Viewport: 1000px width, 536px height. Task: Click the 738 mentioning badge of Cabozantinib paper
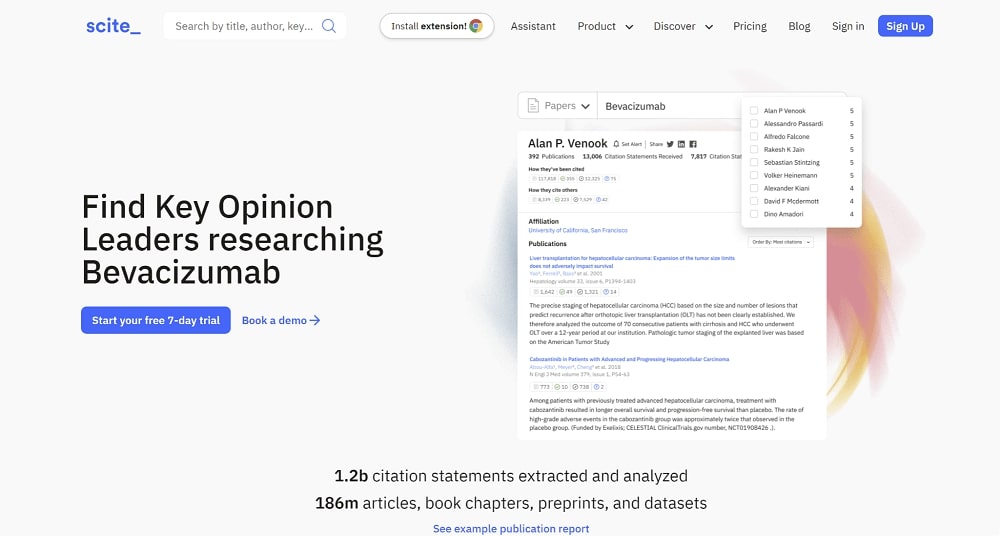click(581, 387)
